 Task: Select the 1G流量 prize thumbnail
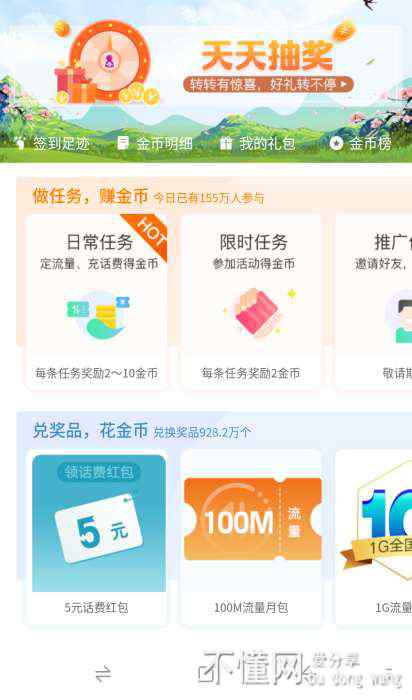coord(376,523)
